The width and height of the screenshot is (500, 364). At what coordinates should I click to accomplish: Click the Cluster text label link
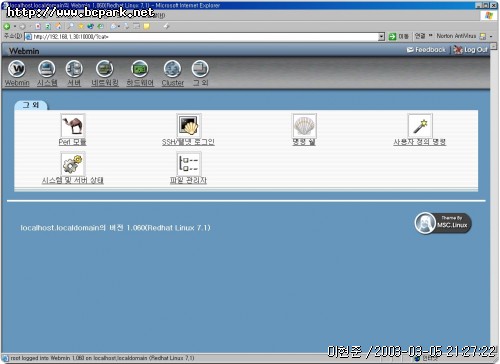click(x=173, y=83)
